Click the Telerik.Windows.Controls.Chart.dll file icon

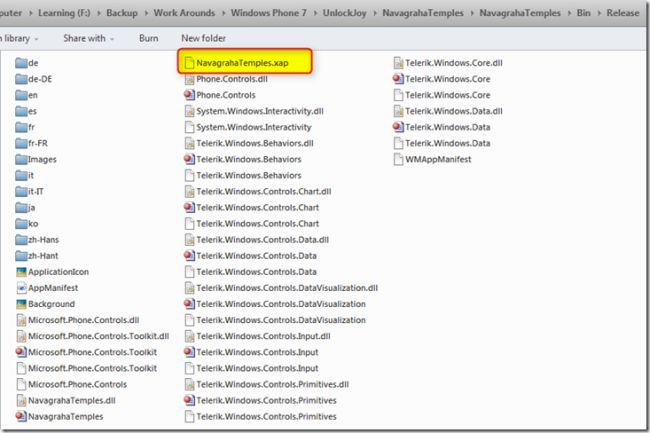(x=189, y=191)
